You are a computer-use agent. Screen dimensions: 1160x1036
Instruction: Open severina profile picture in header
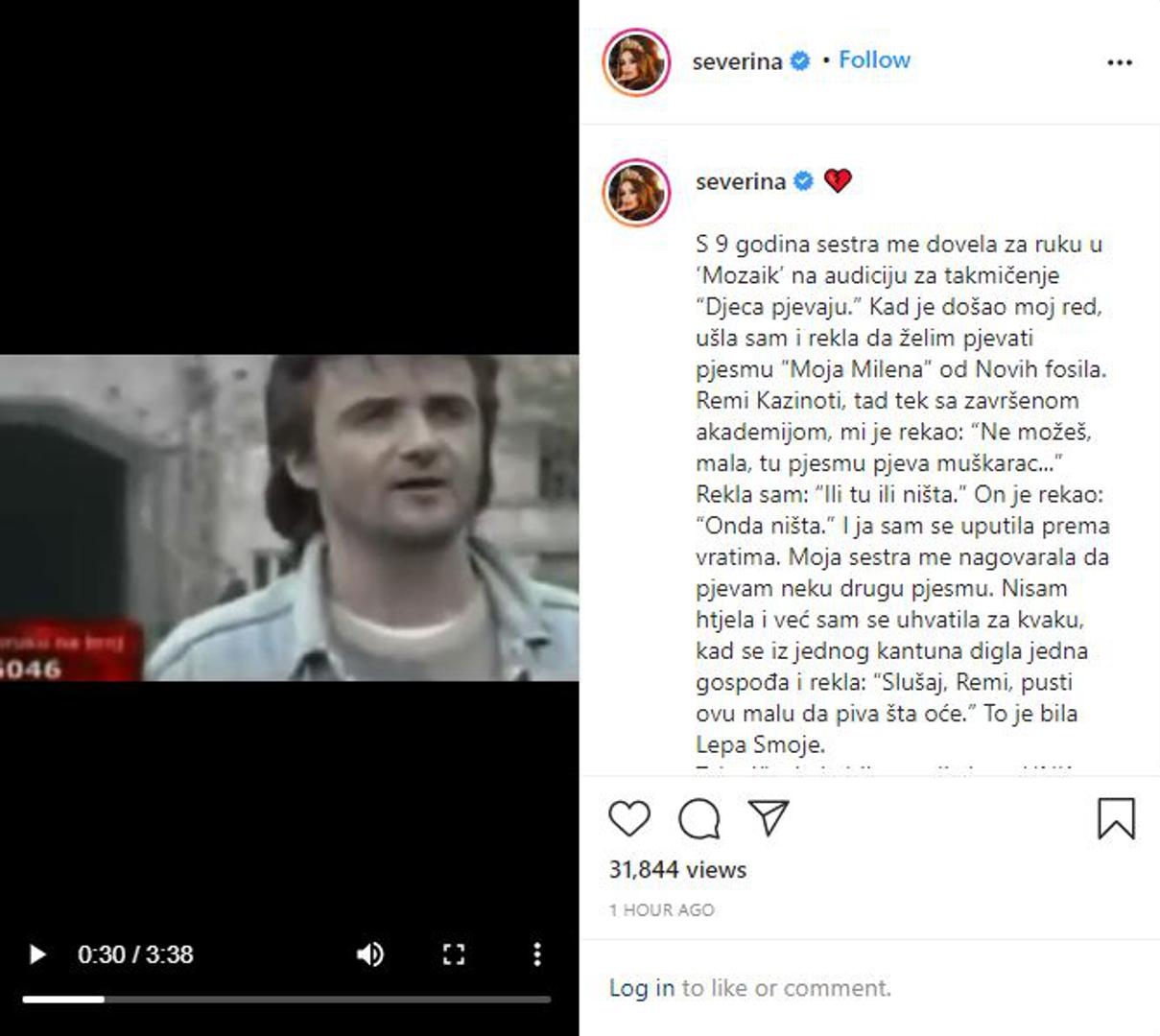[x=636, y=62]
